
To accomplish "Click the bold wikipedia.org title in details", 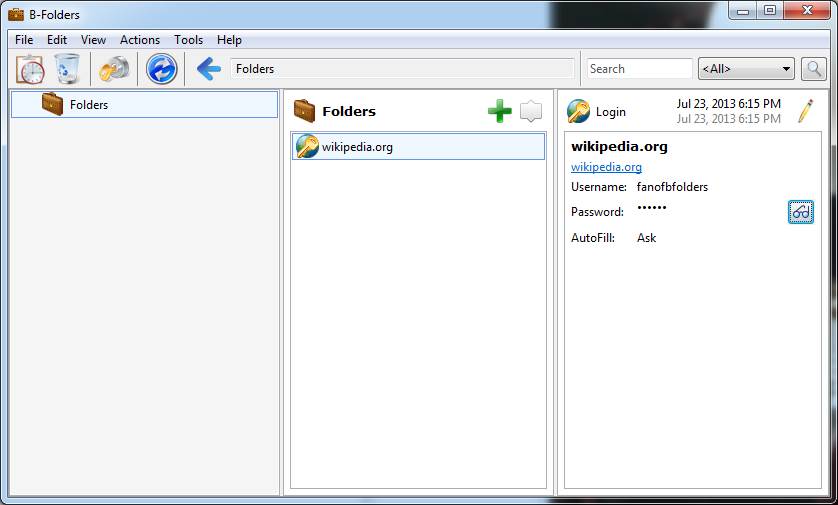I will 619,146.
